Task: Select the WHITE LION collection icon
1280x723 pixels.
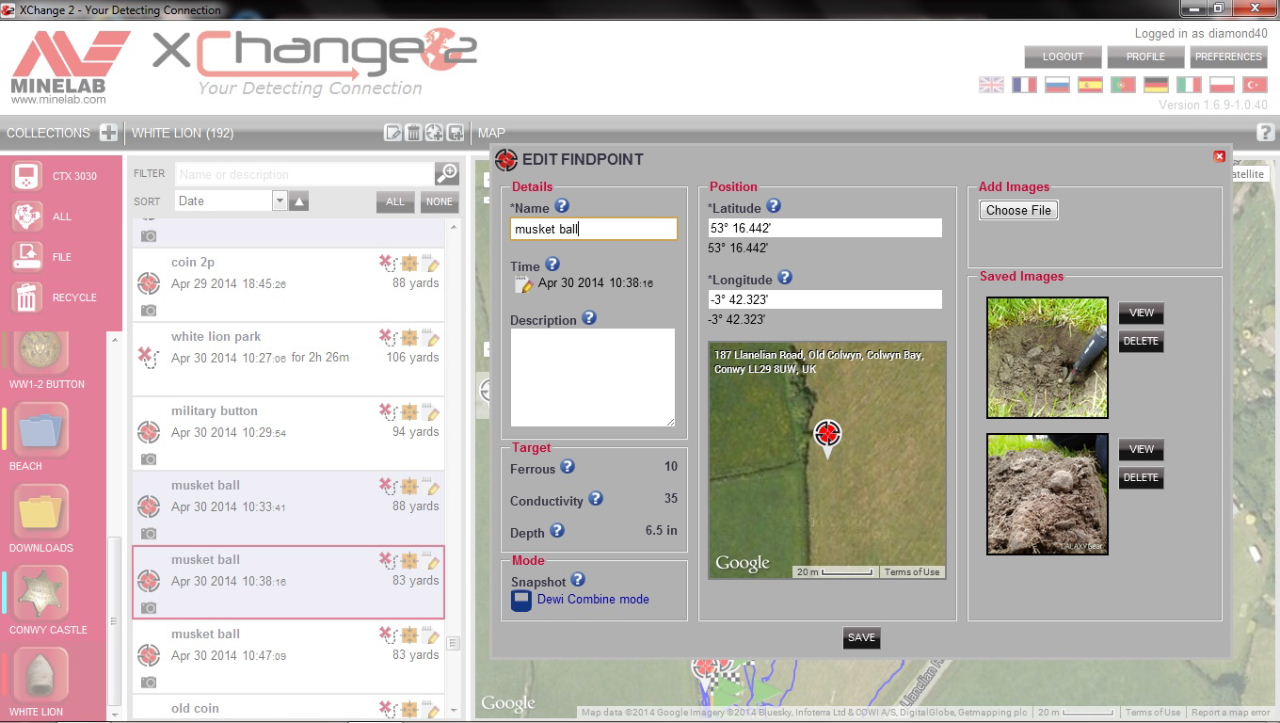Action: 42,675
